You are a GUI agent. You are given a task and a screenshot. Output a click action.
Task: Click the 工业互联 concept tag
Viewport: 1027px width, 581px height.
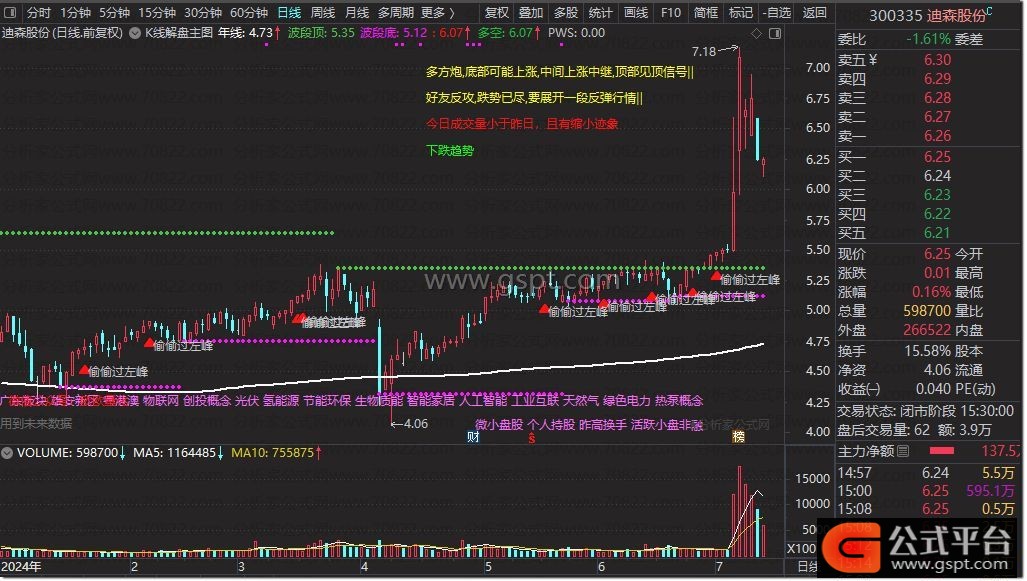pos(535,400)
